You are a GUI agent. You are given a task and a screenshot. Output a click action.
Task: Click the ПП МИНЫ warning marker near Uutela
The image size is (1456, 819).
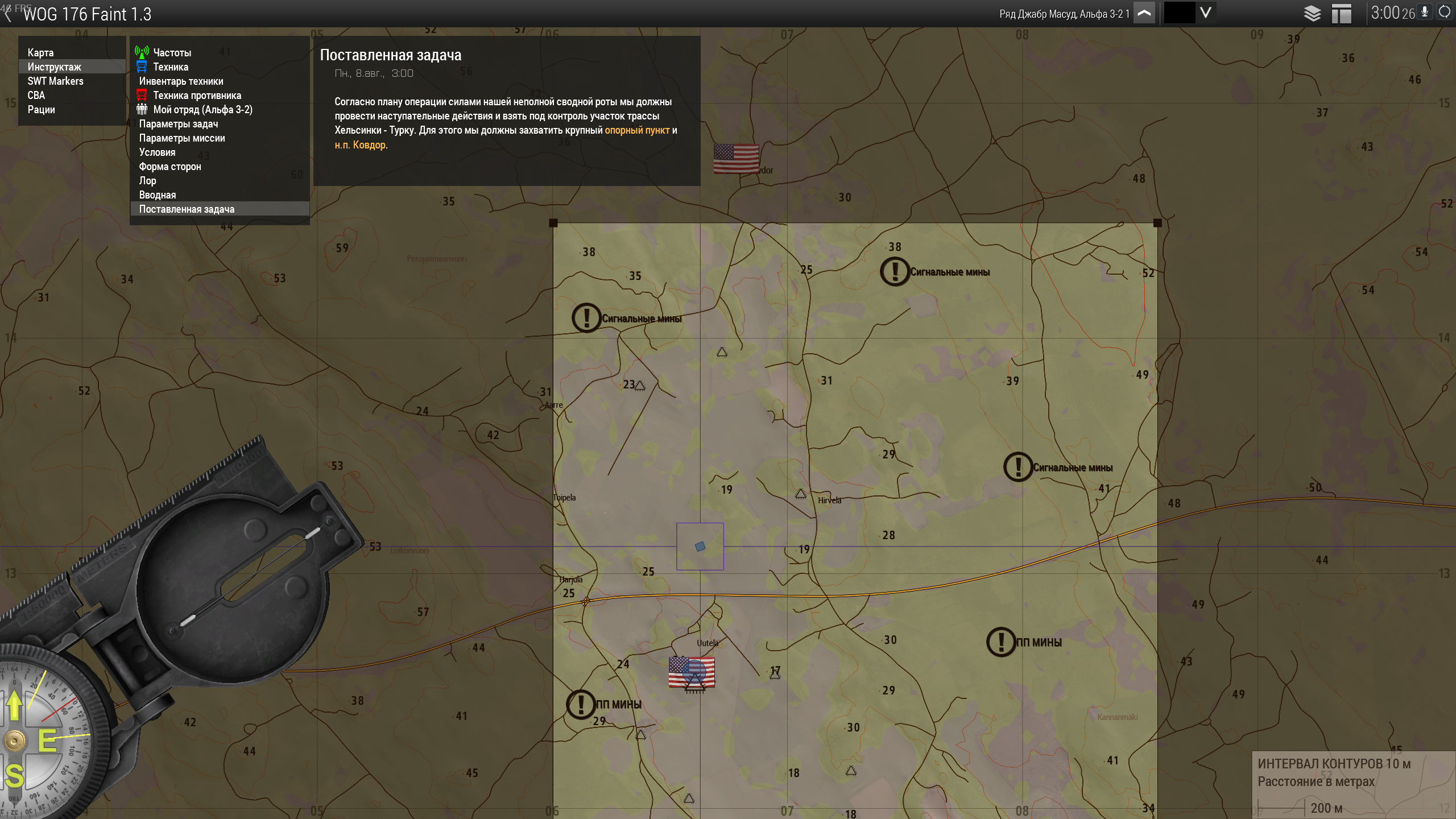581,704
